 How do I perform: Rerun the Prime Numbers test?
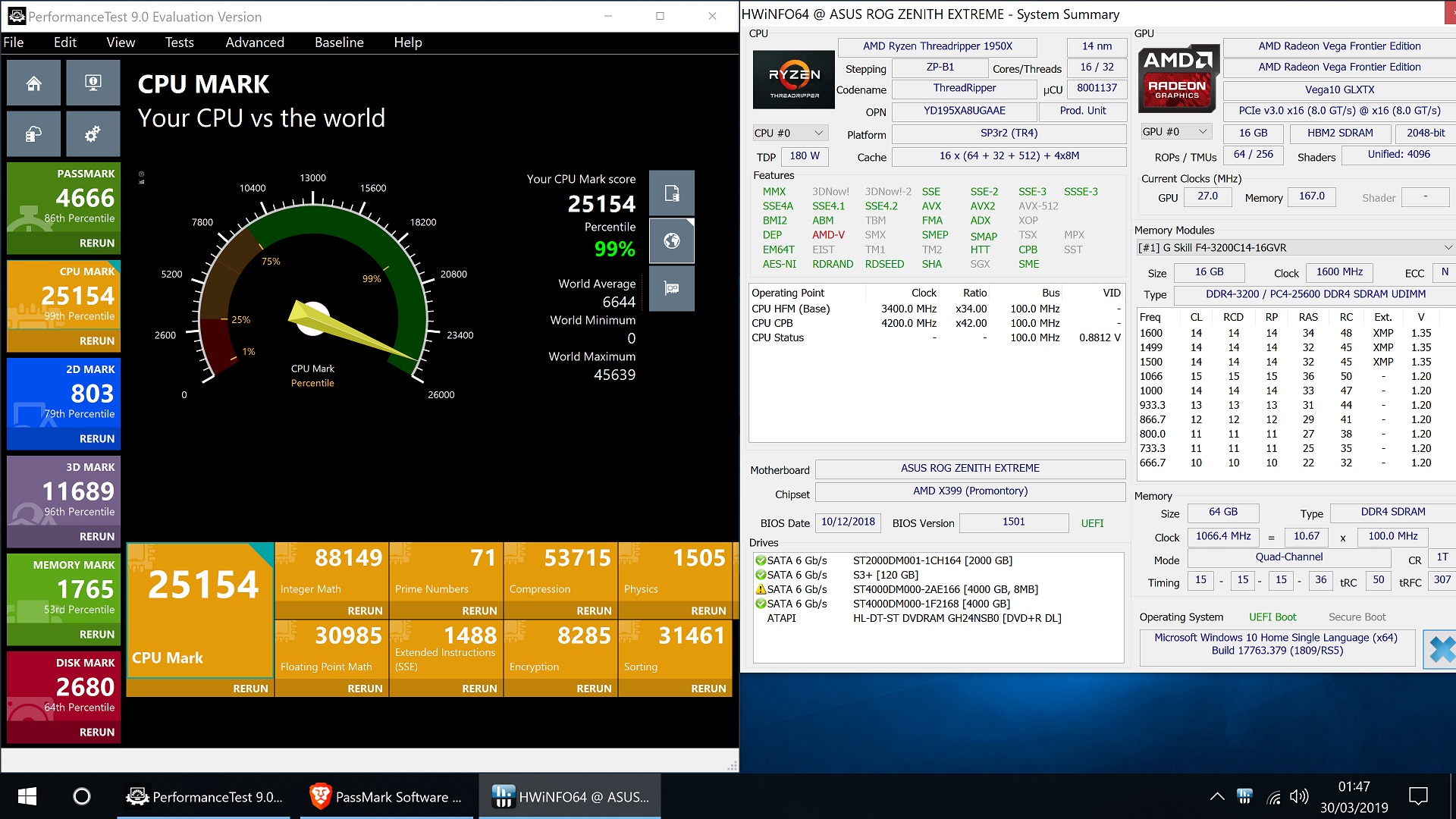(x=479, y=611)
